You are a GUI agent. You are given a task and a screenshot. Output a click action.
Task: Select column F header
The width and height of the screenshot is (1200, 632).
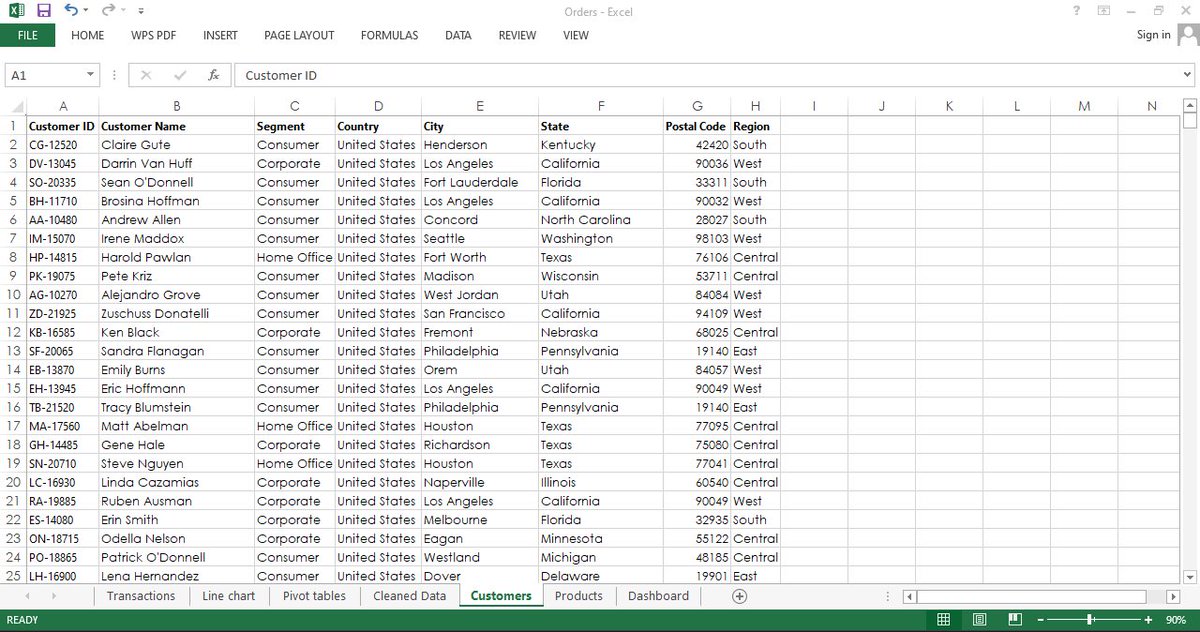[600, 106]
